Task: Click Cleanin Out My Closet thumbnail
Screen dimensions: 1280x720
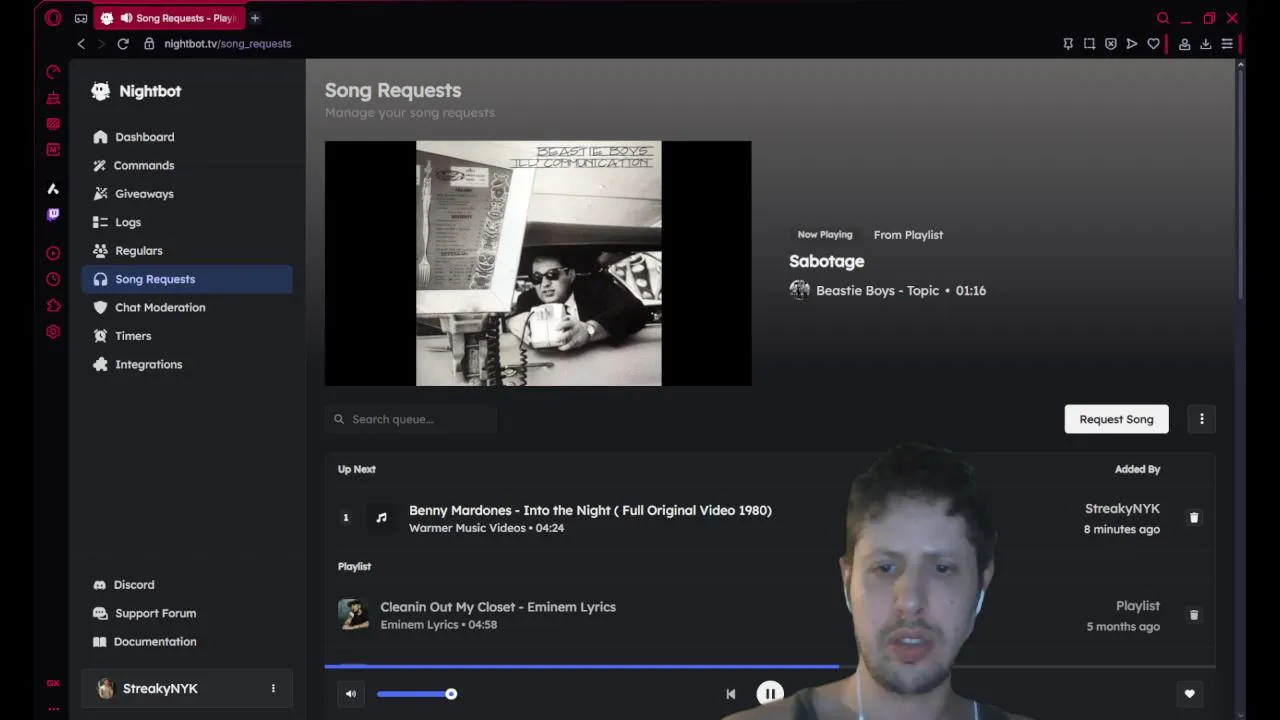Action: click(353, 615)
